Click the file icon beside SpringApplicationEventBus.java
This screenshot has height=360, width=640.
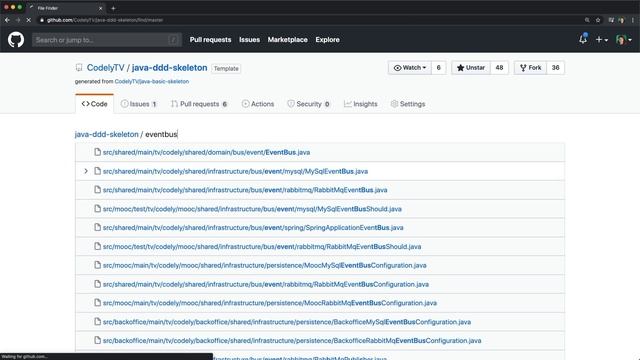(97, 227)
